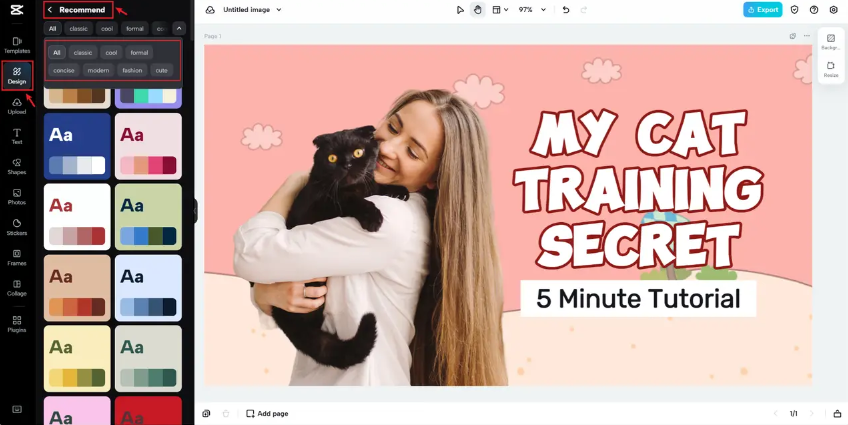Filter themes by the fashion style

point(132,70)
